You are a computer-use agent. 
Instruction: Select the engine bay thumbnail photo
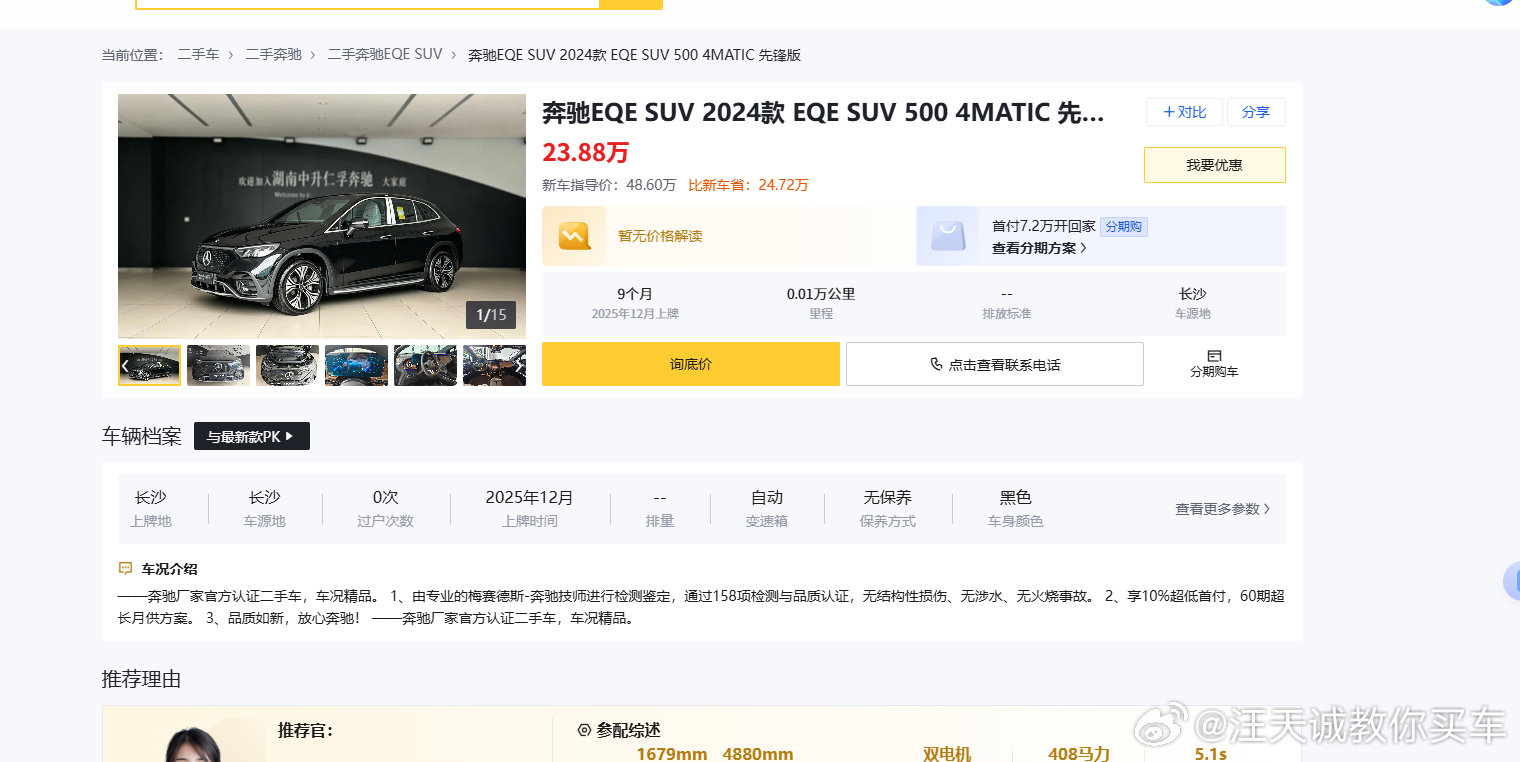(287, 366)
